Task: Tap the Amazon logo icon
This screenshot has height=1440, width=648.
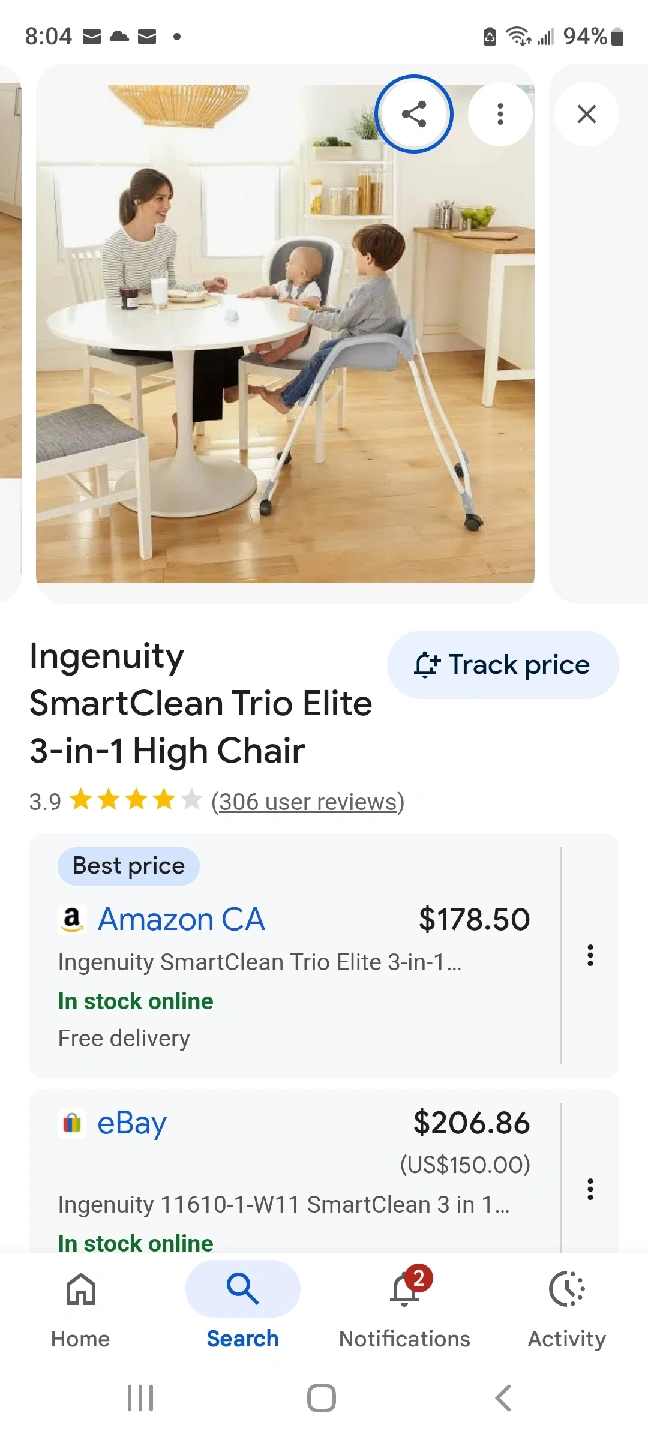Action: [x=71, y=920]
